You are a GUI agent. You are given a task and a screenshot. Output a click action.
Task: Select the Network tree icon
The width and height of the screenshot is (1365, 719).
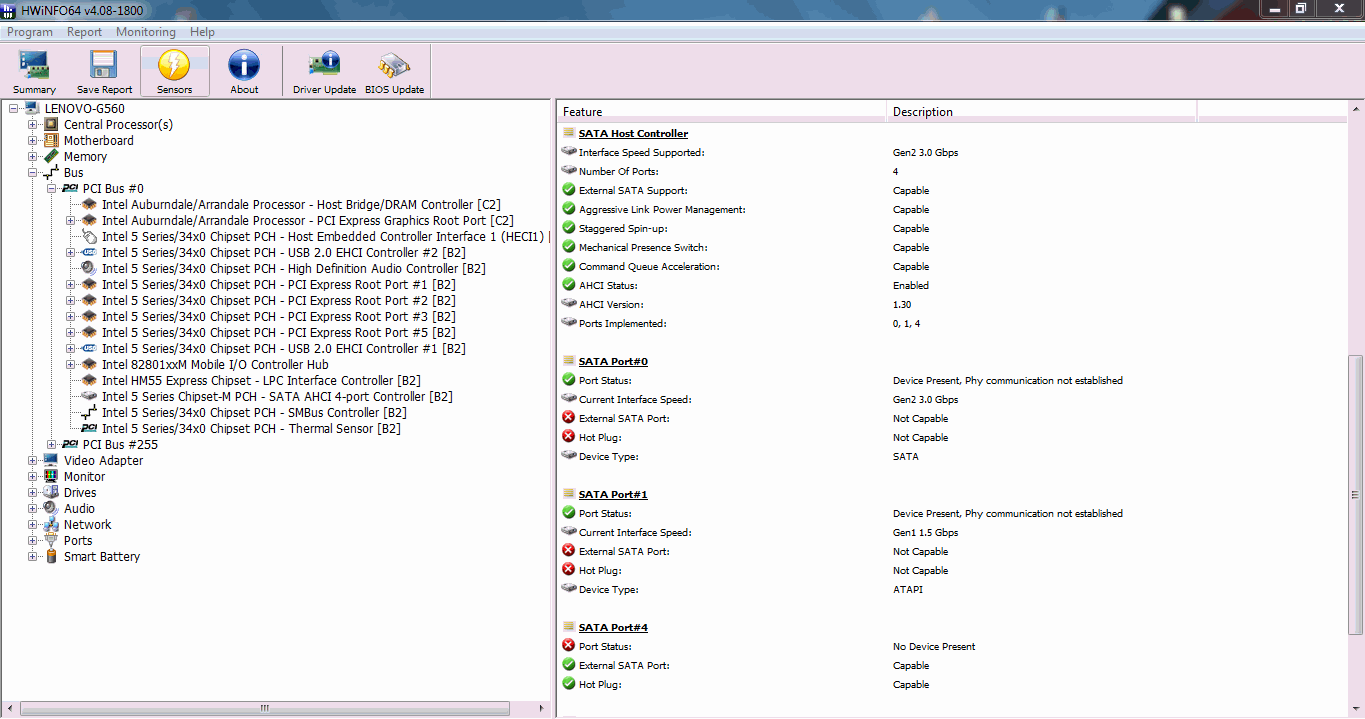[51, 525]
